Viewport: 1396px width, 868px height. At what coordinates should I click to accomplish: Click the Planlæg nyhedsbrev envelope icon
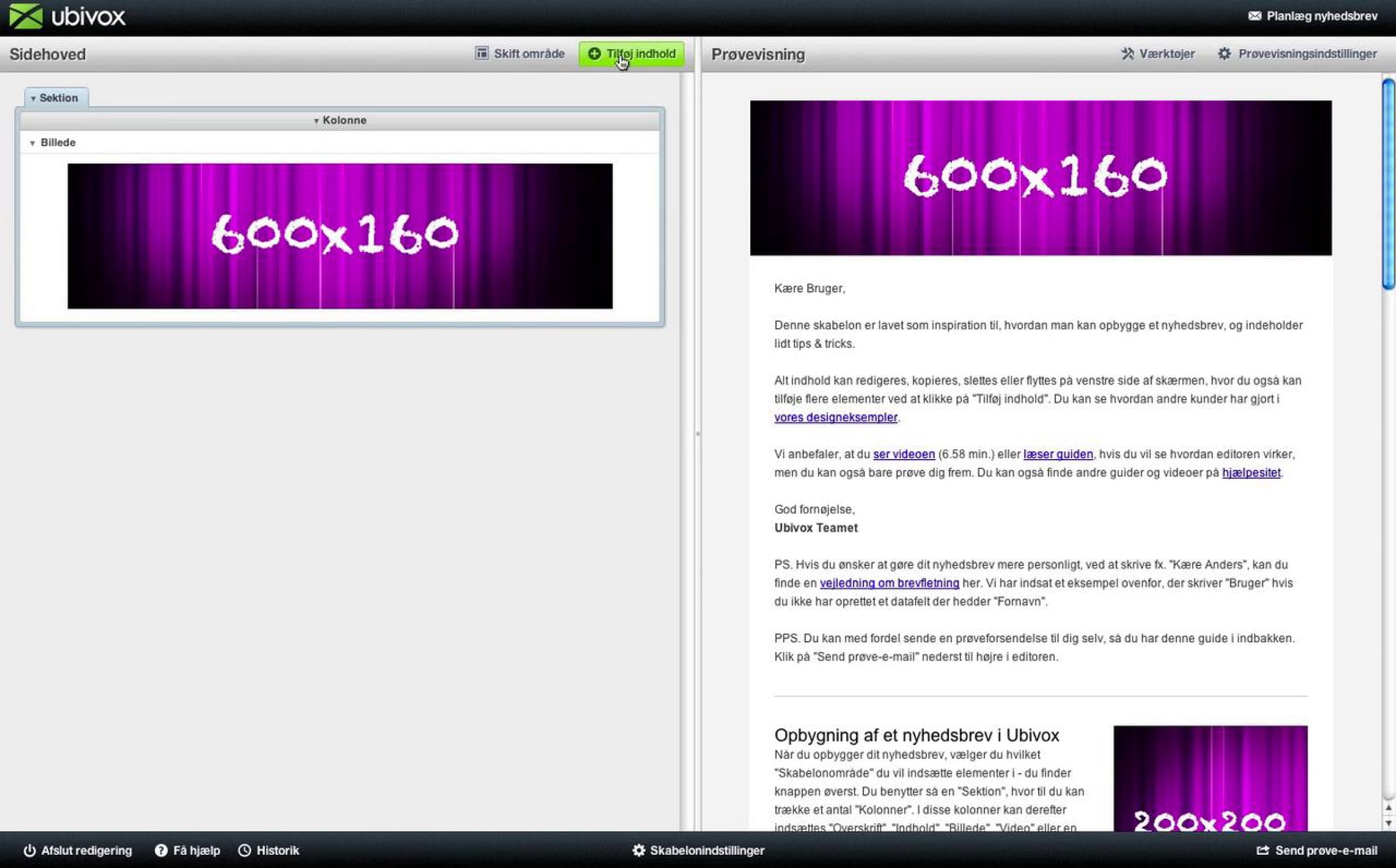coord(1255,16)
